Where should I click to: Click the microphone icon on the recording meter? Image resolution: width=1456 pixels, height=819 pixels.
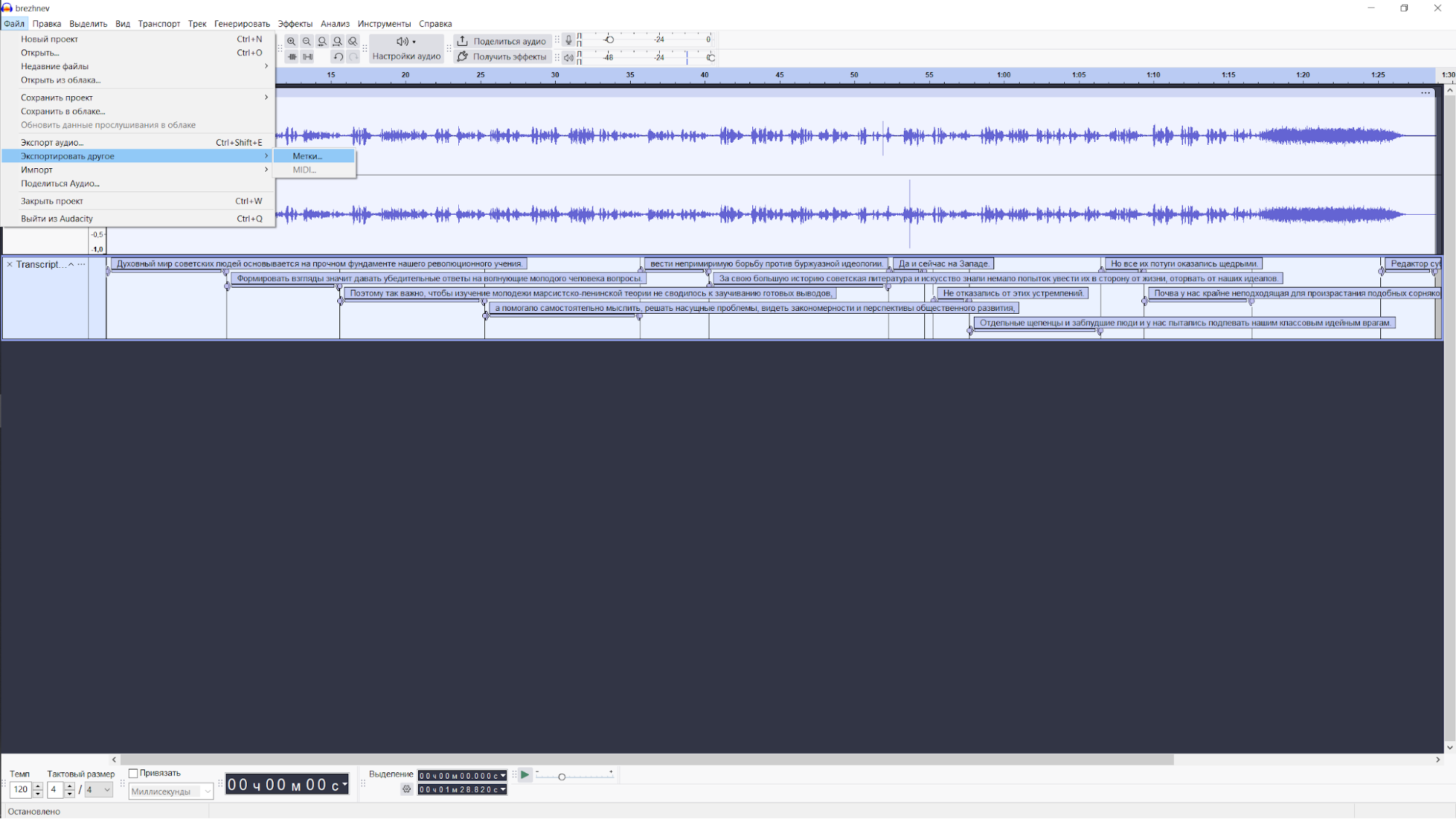click(x=568, y=40)
